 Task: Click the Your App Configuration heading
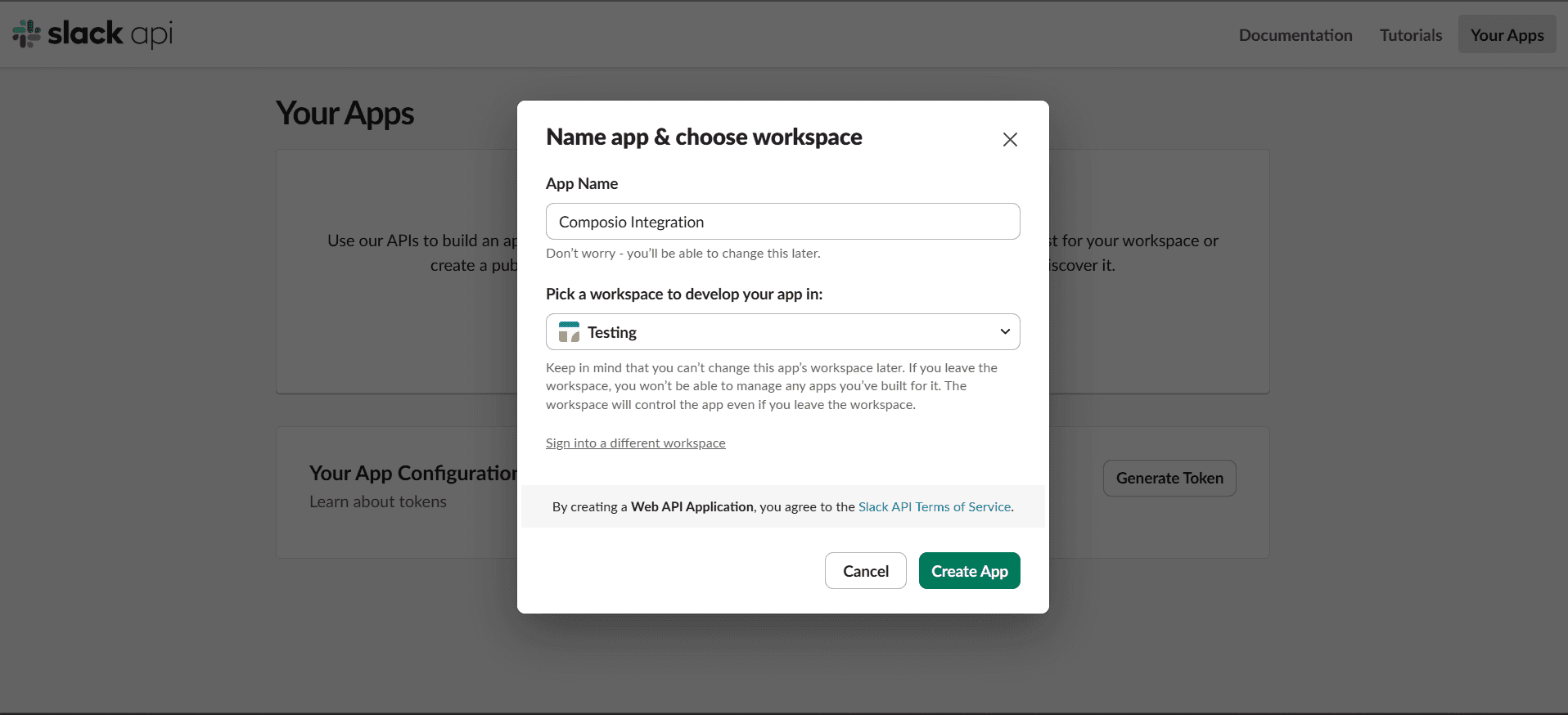[413, 473]
